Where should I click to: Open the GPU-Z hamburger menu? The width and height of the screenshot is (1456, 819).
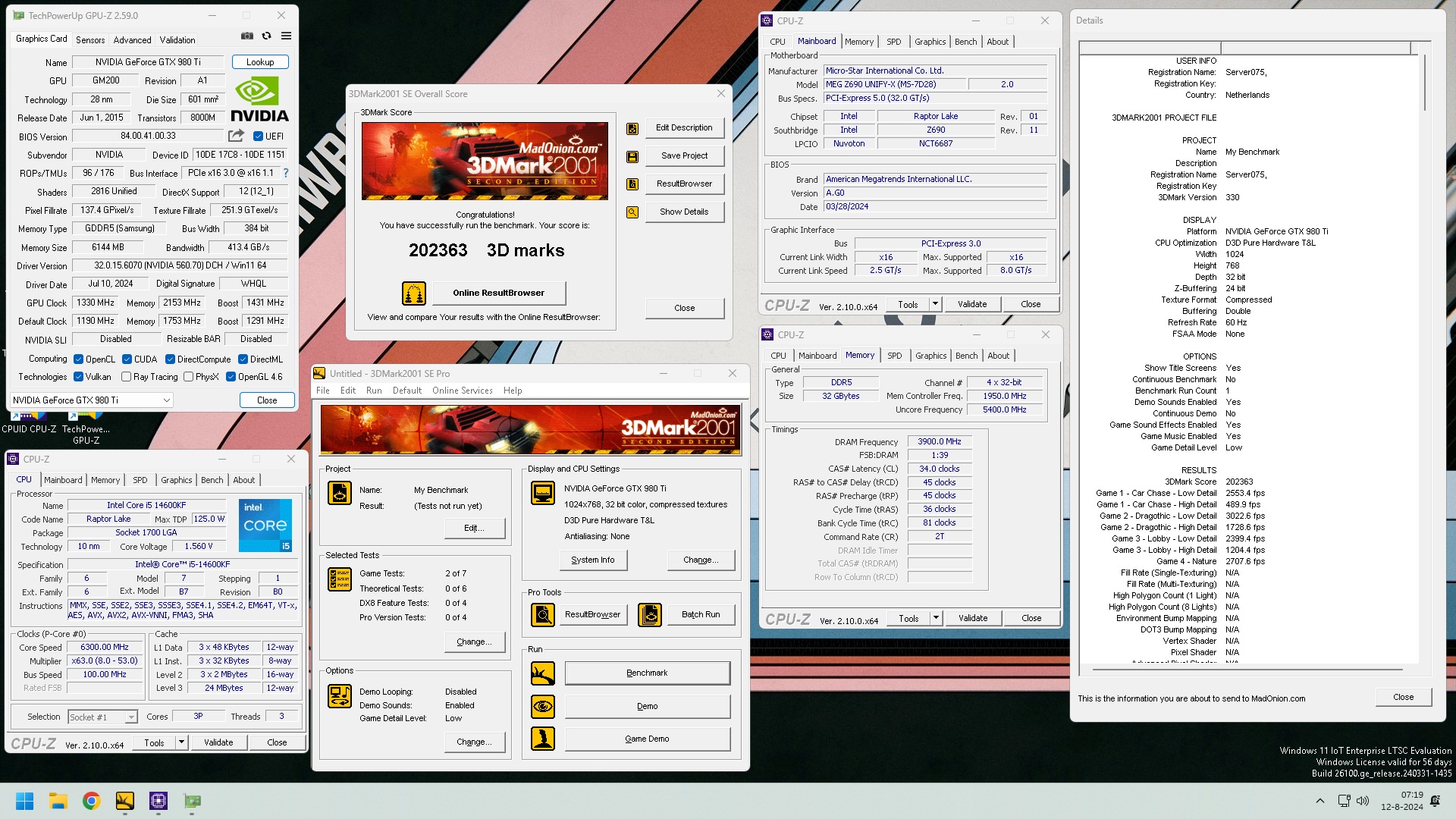point(286,36)
